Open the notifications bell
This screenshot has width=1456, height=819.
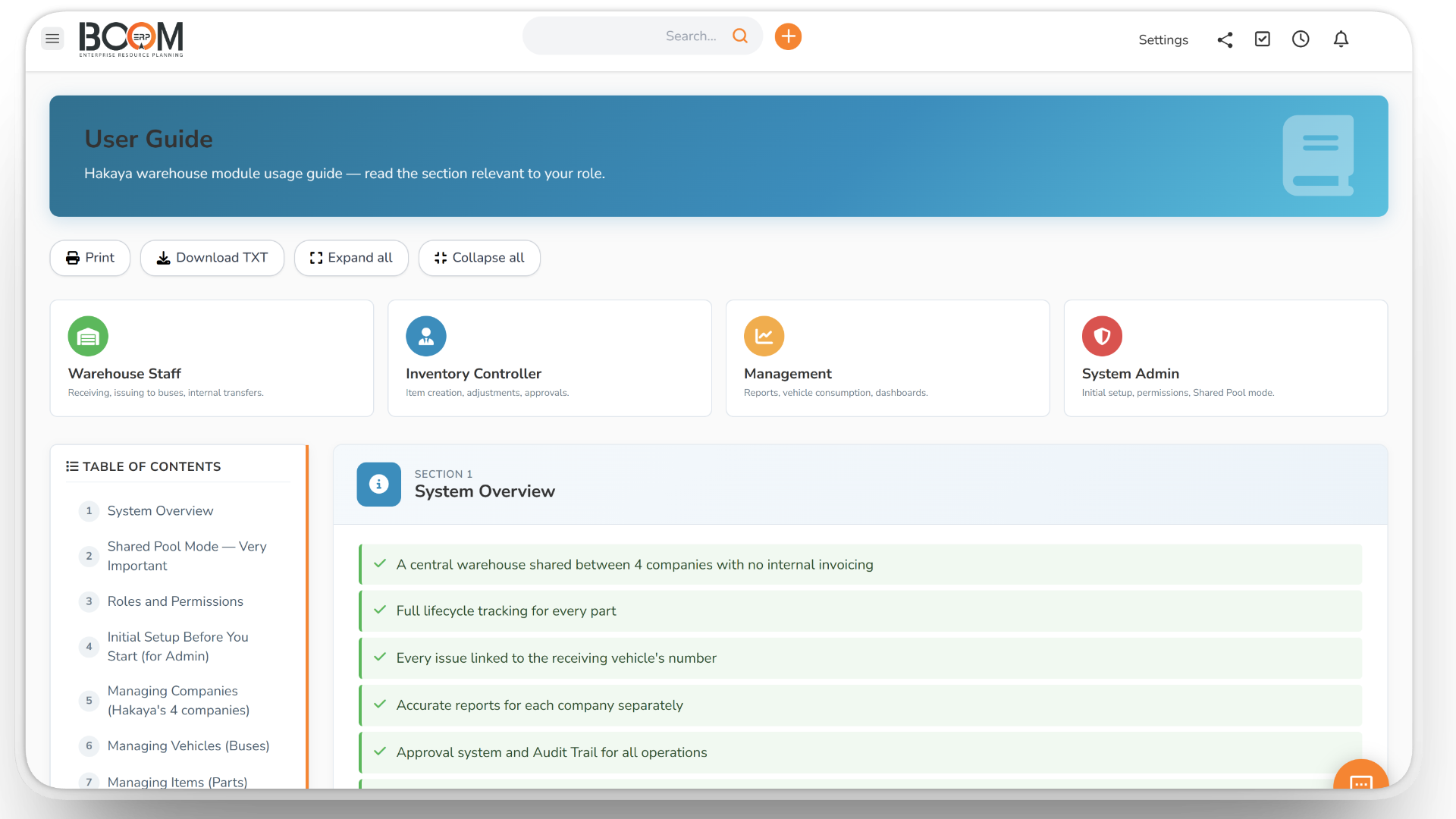click(1341, 39)
